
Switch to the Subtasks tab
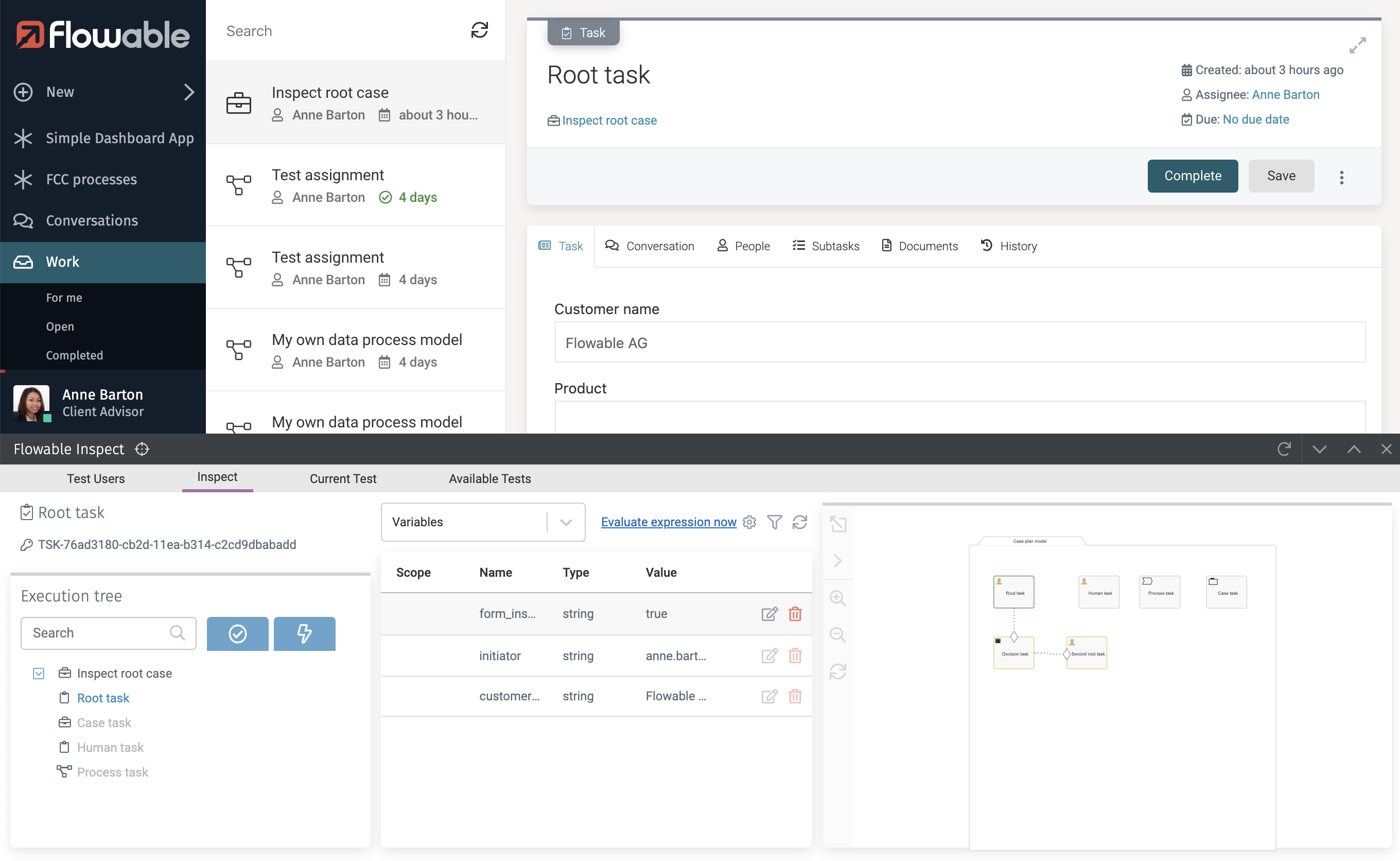coord(826,246)
